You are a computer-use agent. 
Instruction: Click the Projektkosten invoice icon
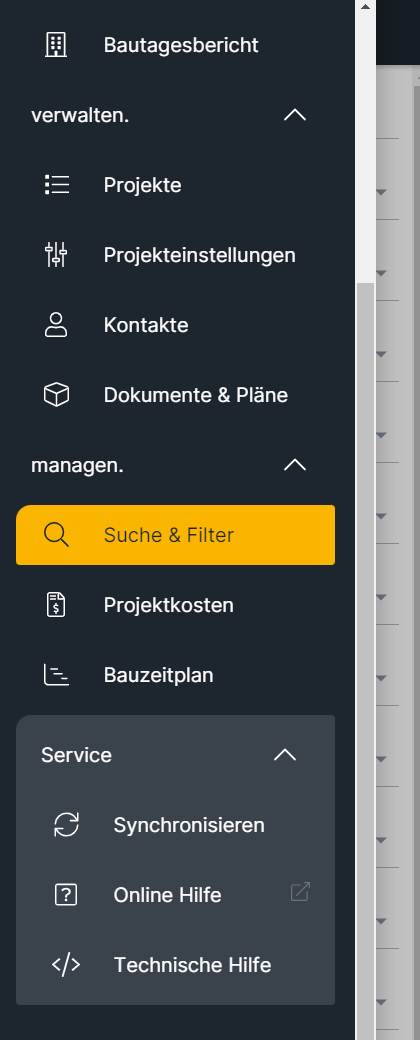click(56, 605)
